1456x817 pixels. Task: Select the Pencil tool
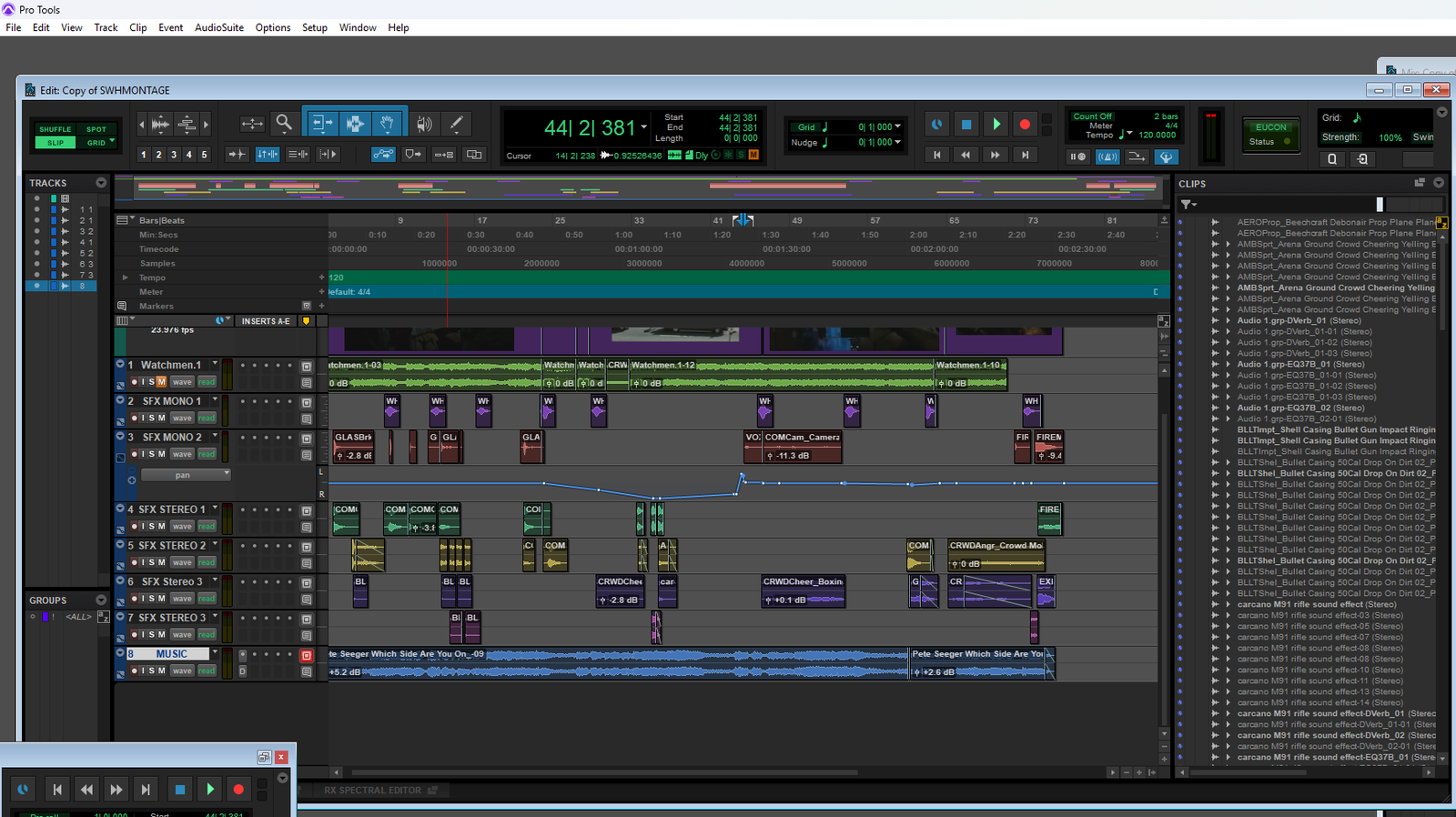click(457, 123)
